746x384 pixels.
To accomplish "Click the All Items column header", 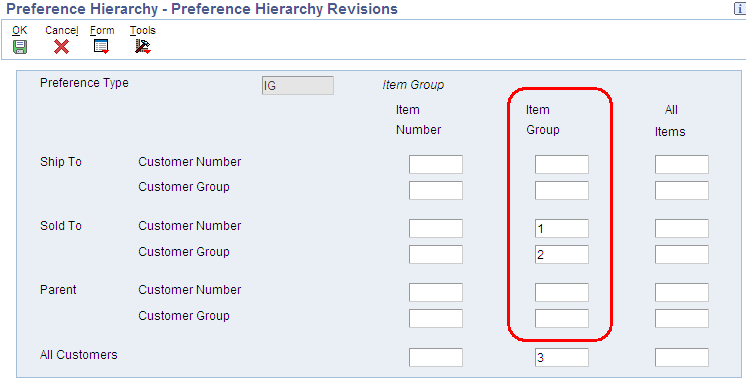I will pos(670,121).
